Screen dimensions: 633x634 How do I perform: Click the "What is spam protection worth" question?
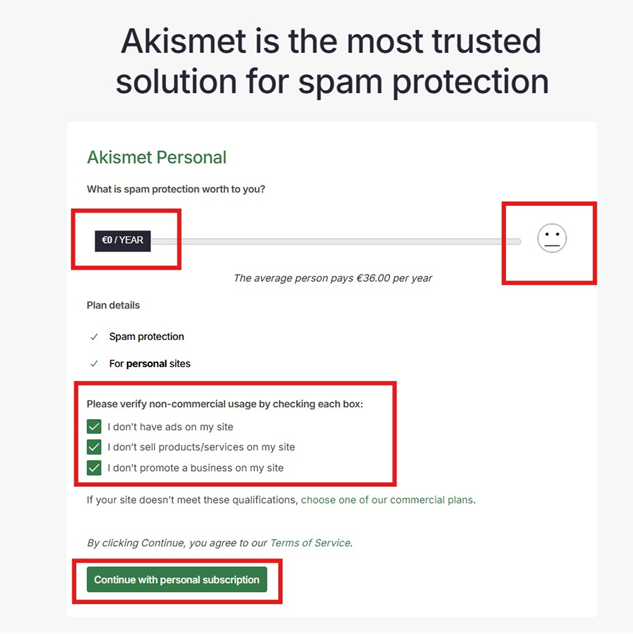[176, 189]
